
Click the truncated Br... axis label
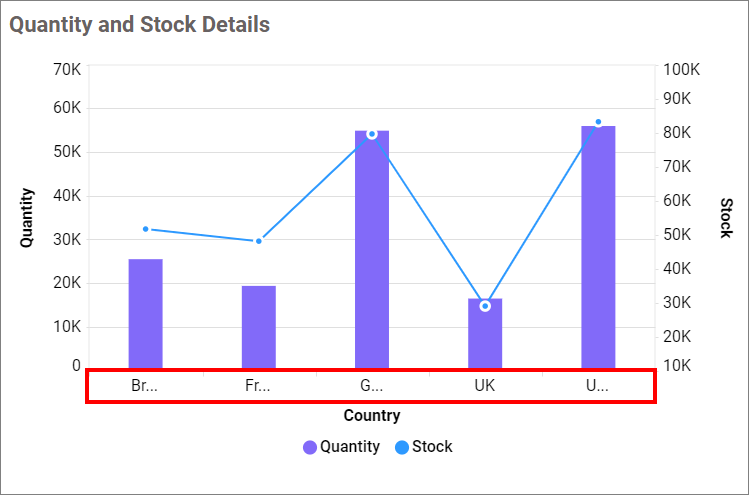tap(144, 386)
